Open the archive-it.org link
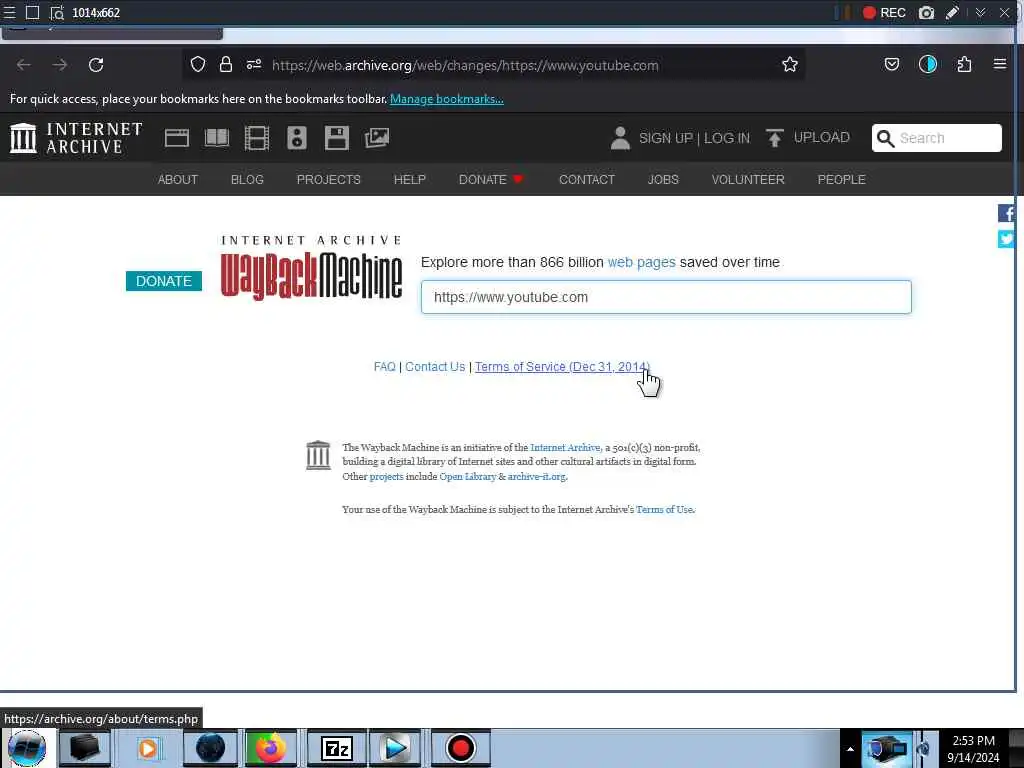Screen dimensions: 1024x768 (x=537, y=476)
